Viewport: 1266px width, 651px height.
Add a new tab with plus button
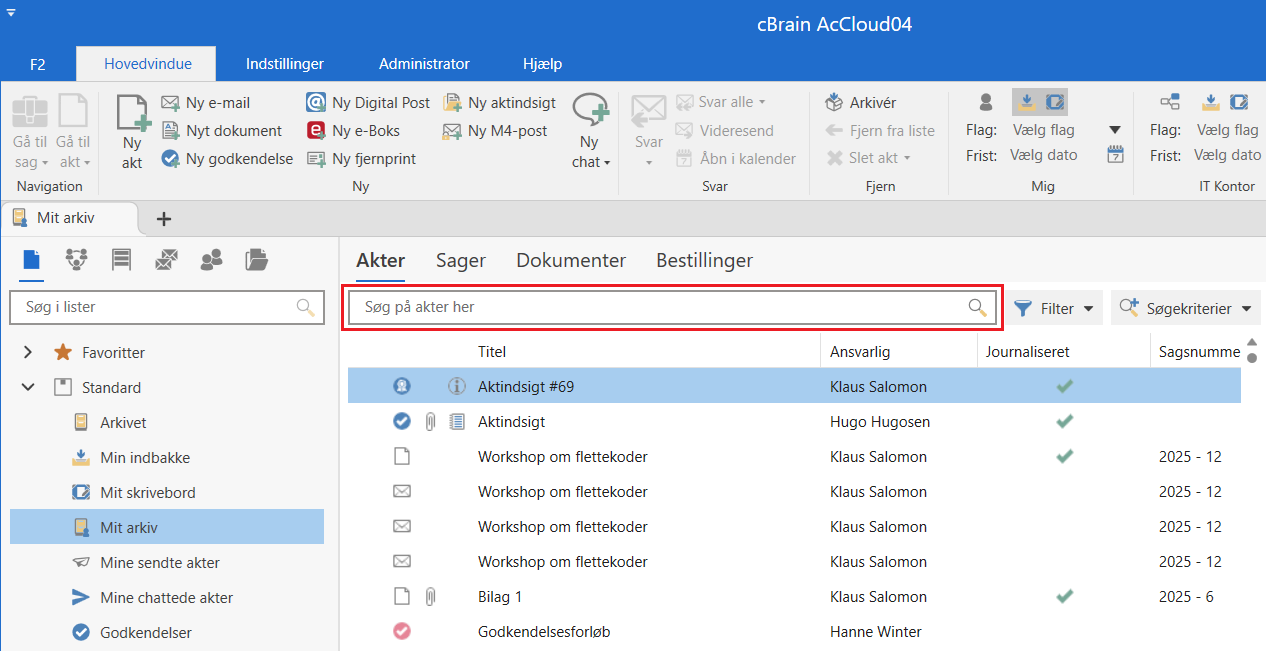click(164, 219)
